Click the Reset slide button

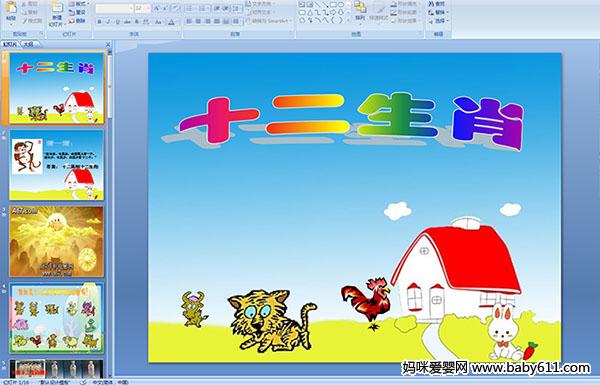pyautogui.click(x=77, y=13)
